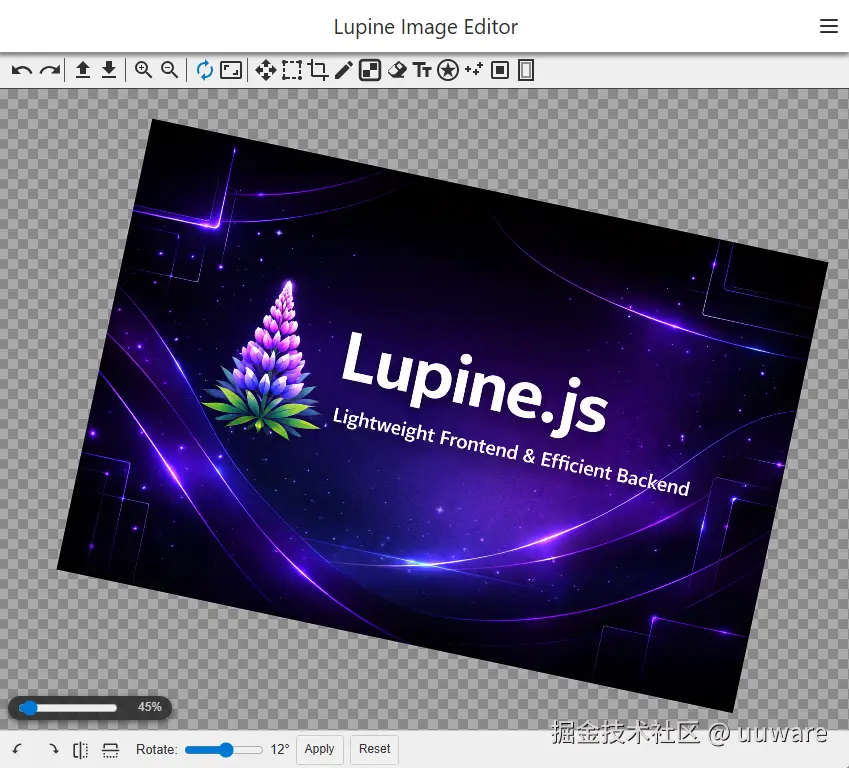Viewport: 849px width, 768px height.
Task: Select the Crop tool
Action: pyautogui.click(x=318, y=70)
